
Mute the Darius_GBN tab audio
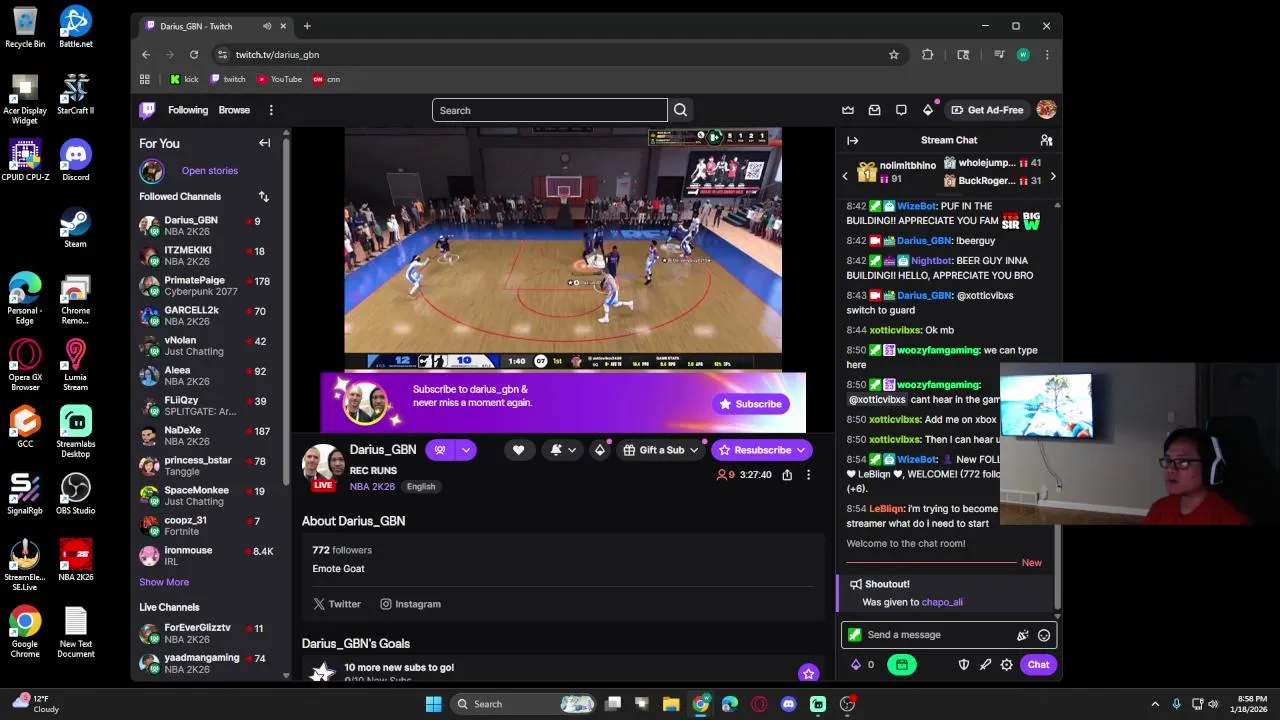click(266, 26)
